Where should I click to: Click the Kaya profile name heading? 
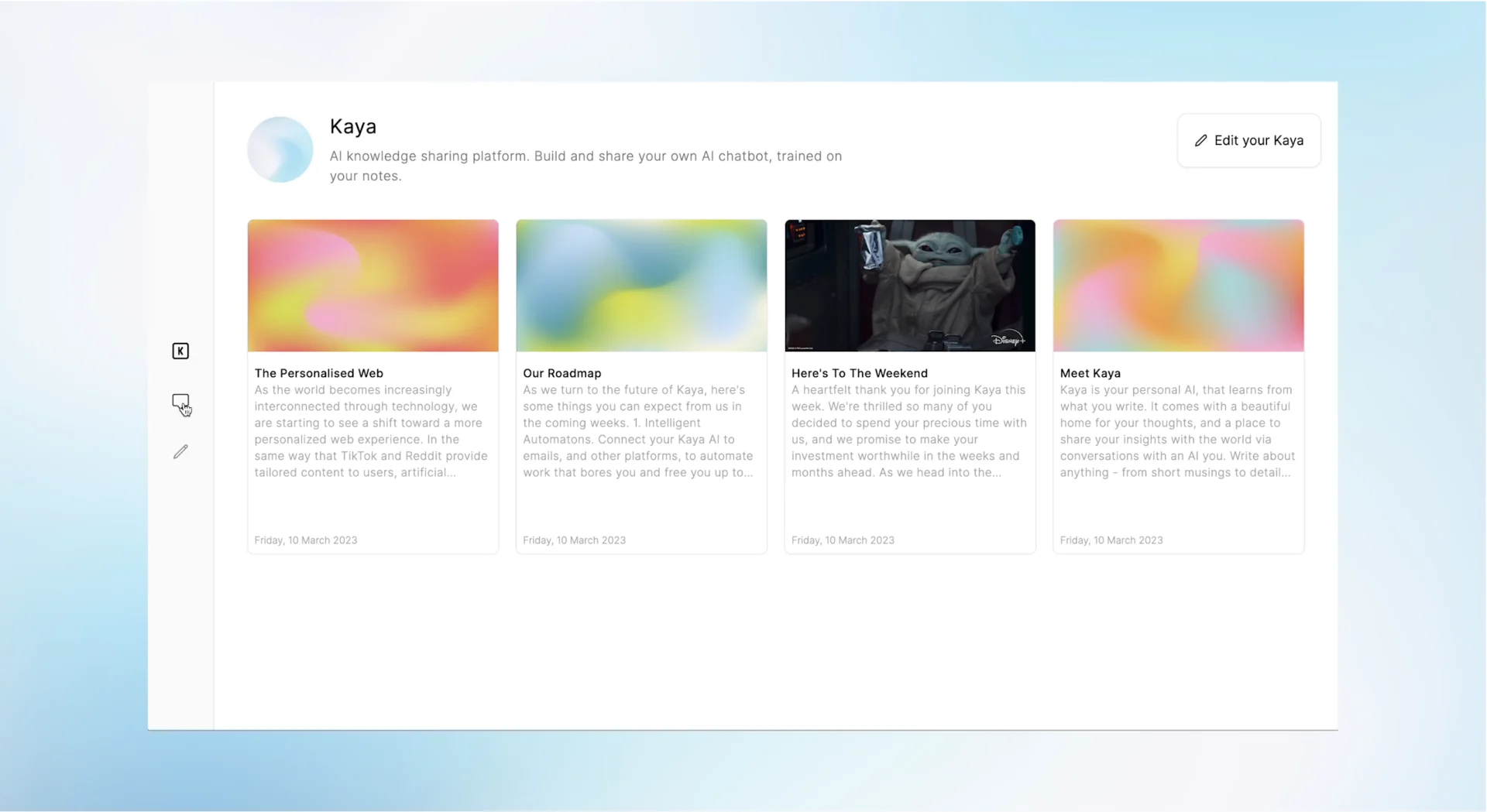(353, 126)
